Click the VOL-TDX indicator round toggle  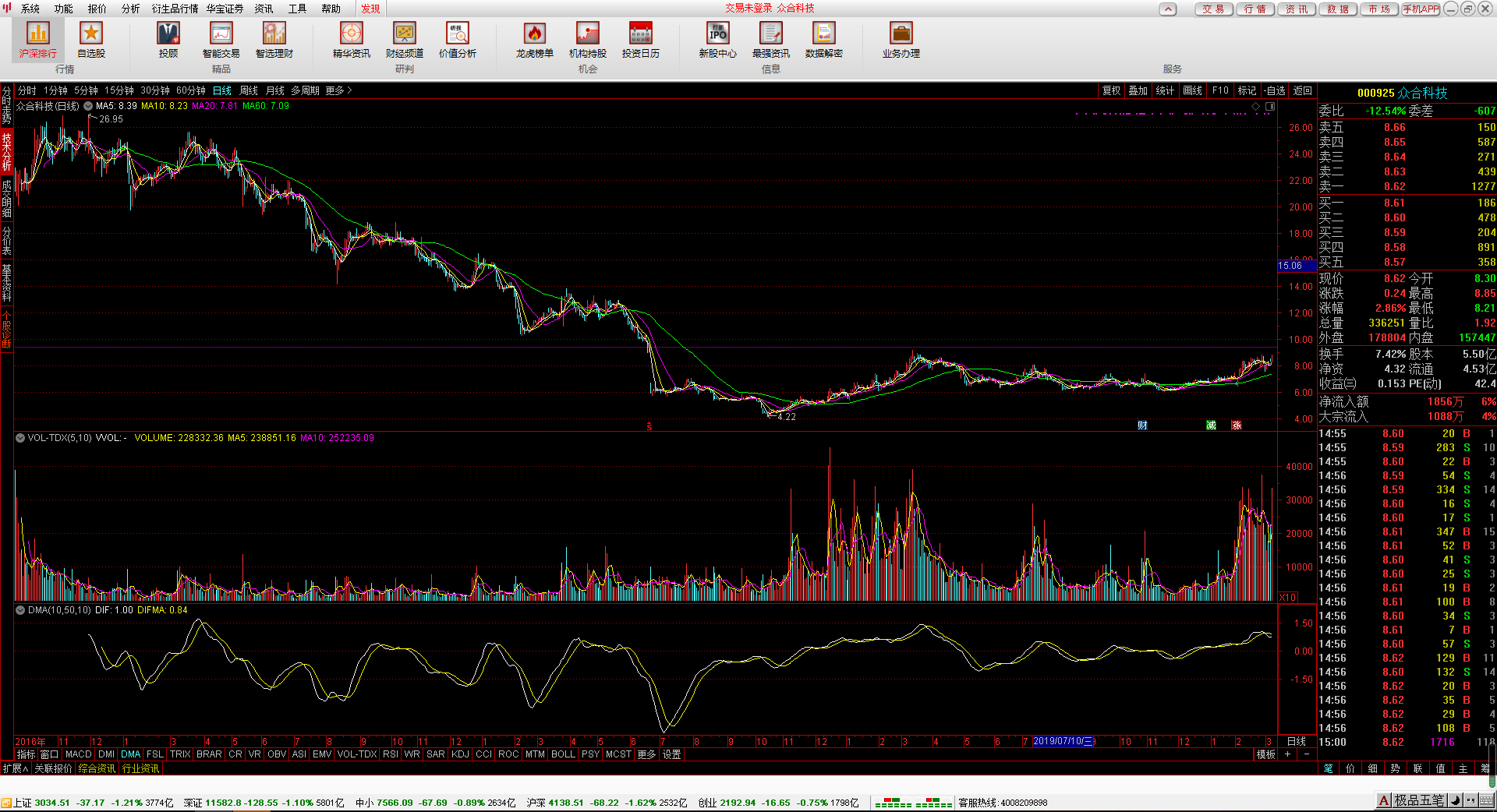coord(20,438)
